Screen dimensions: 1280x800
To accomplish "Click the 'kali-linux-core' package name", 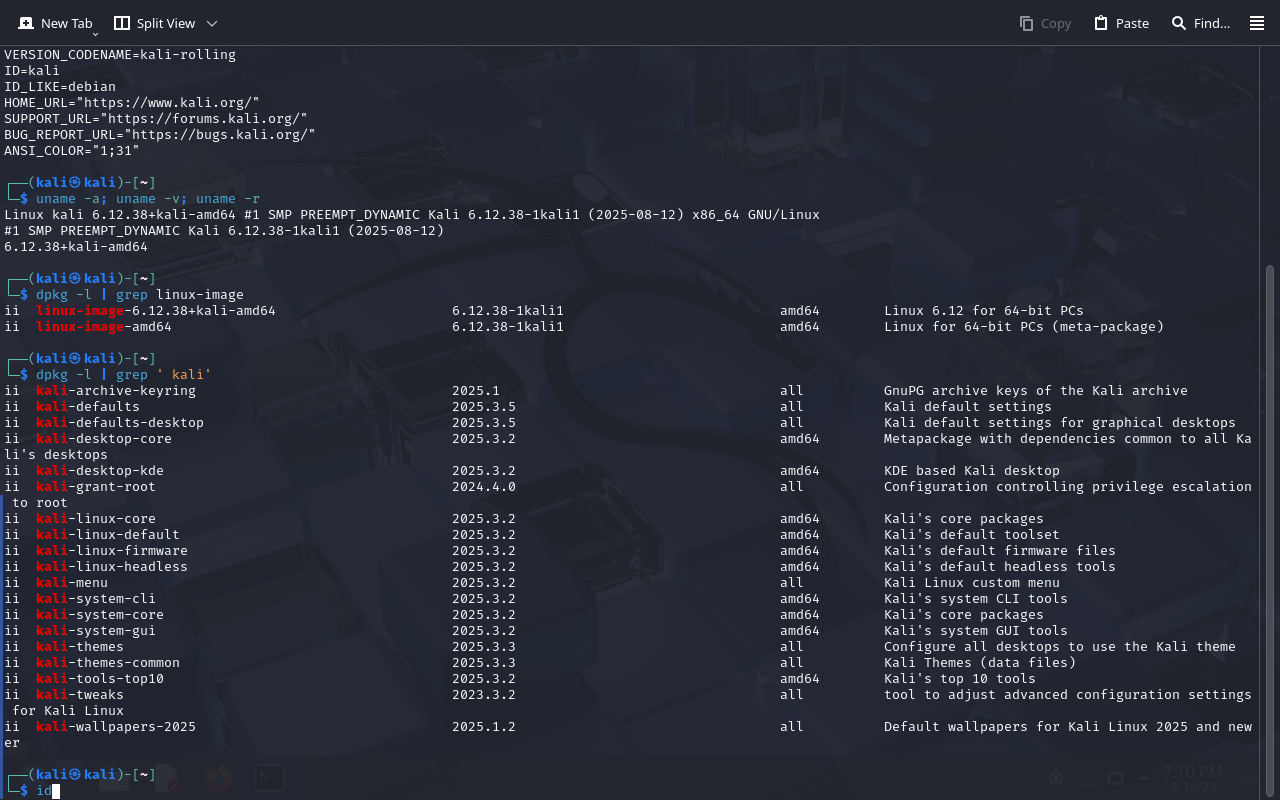I will 96,519.
